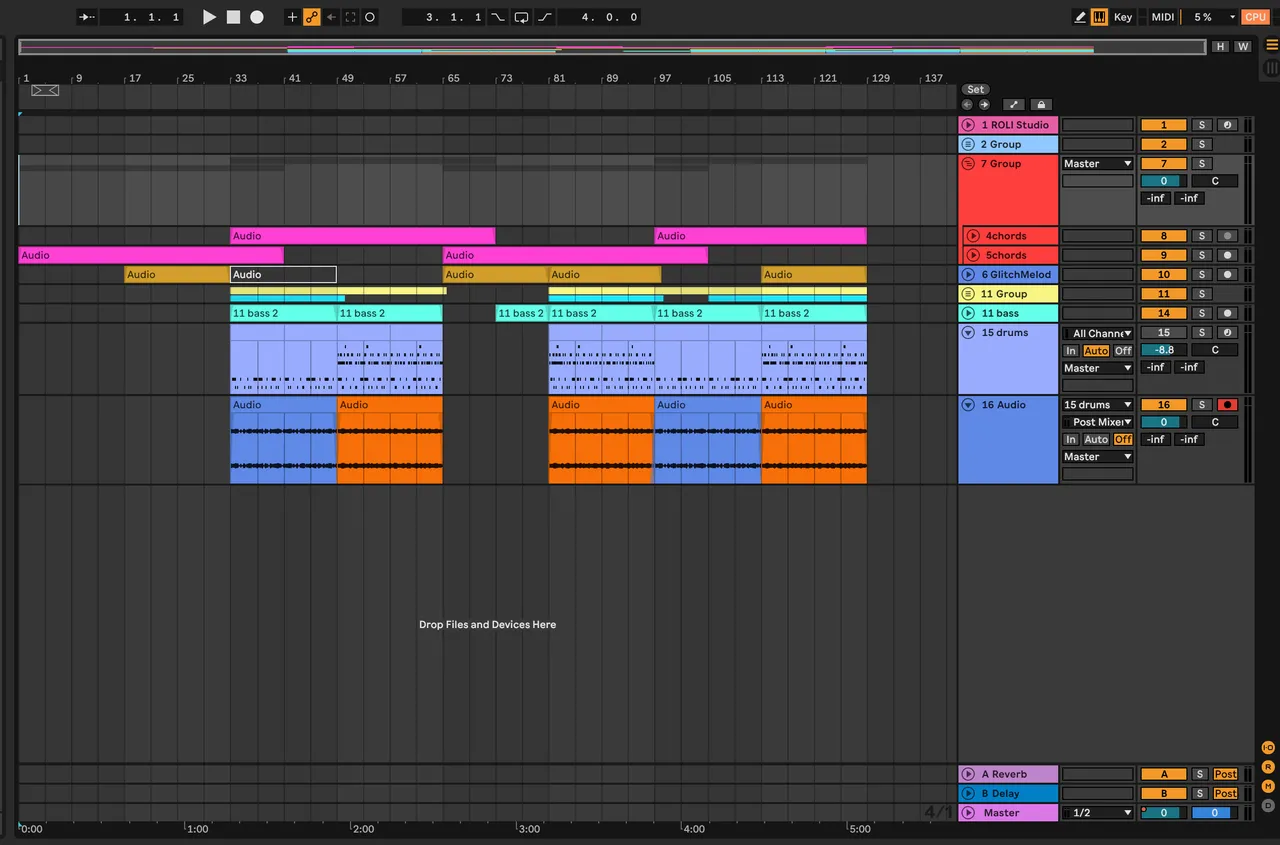Click the Arrangement Record circle button
This screenshot has height=845, width=1280.
pos(257,17)
